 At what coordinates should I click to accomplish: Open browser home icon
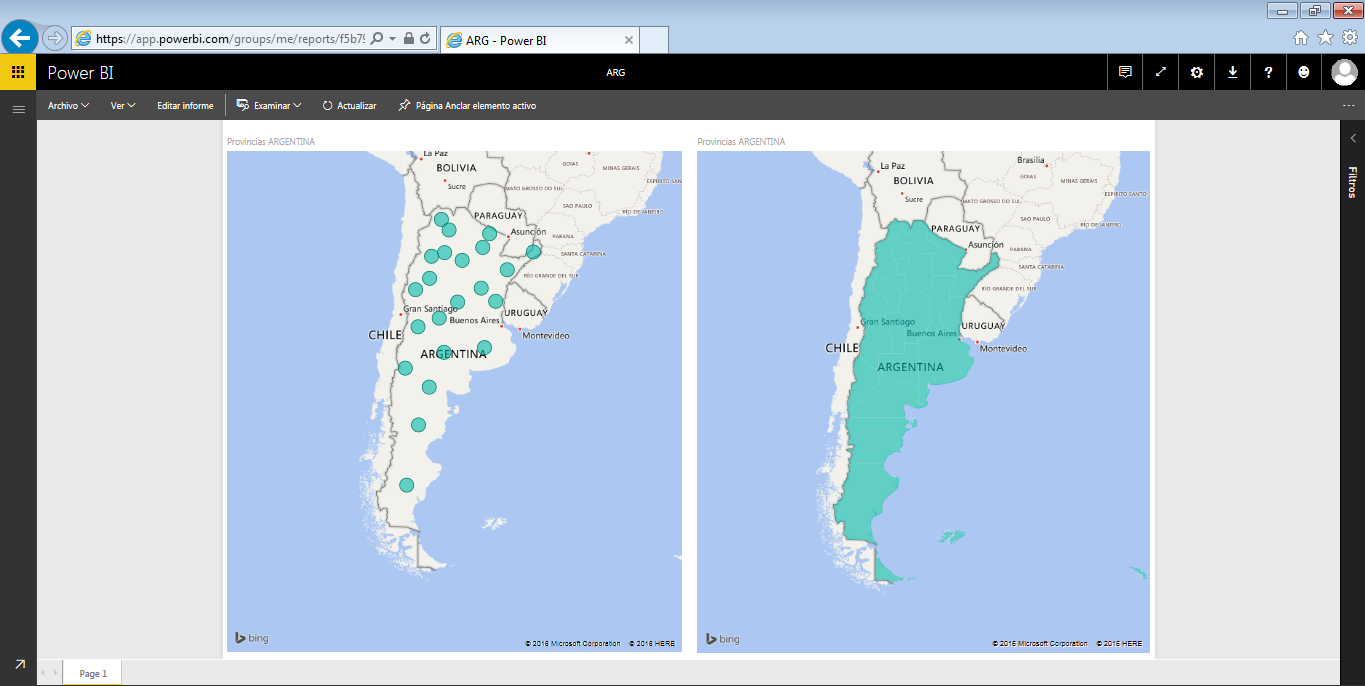(1301, 38)
